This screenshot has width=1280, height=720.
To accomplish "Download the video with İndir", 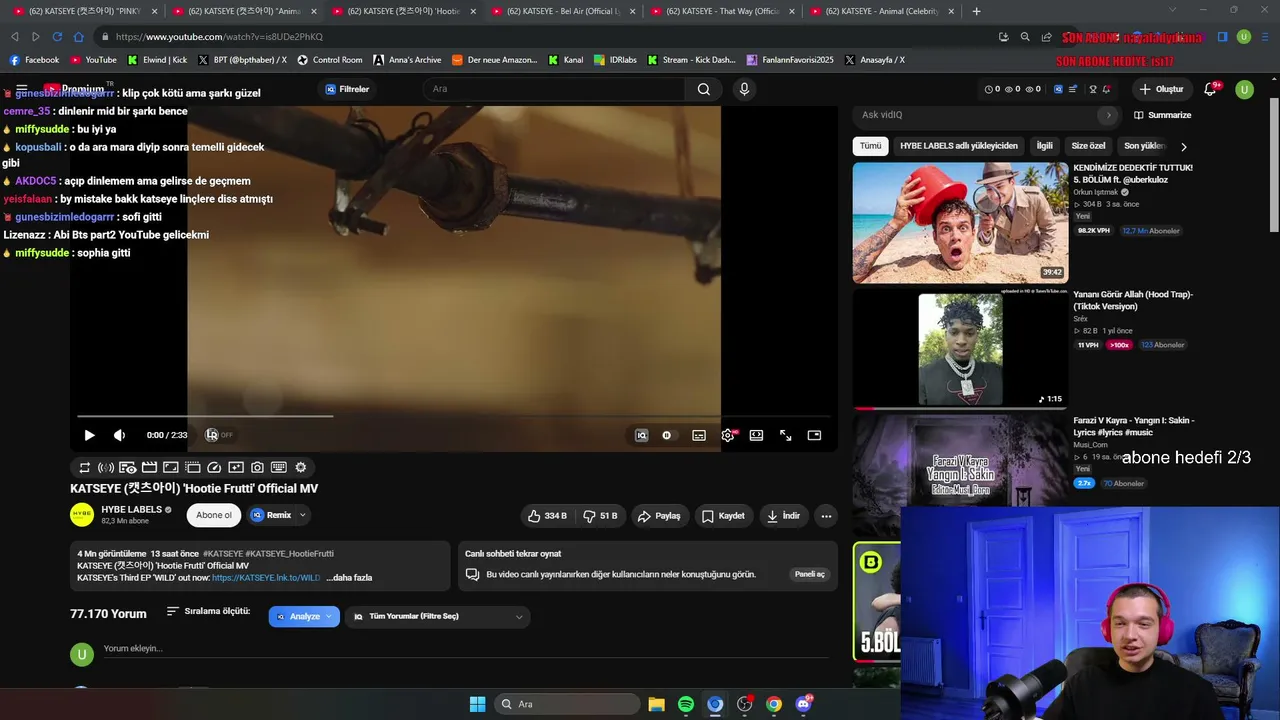I will (783, 516).
